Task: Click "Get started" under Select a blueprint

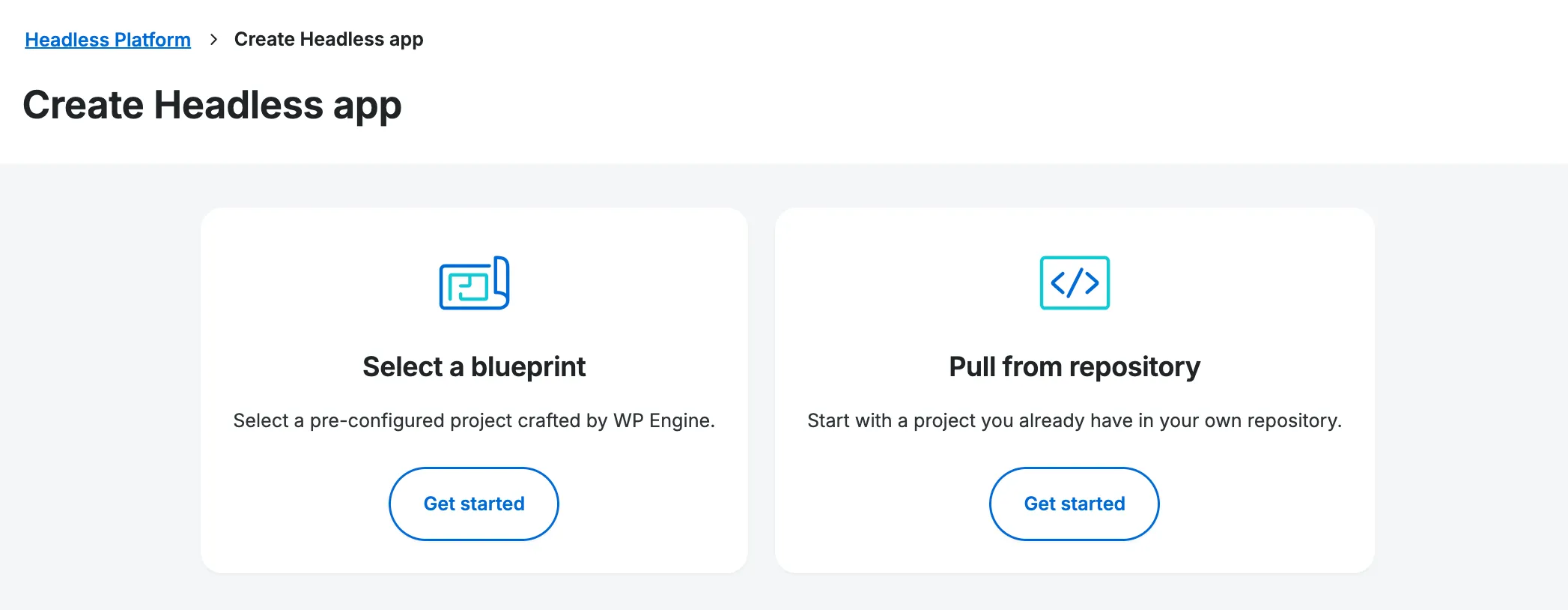Action: pyautogui.click(x=473, y=504)
